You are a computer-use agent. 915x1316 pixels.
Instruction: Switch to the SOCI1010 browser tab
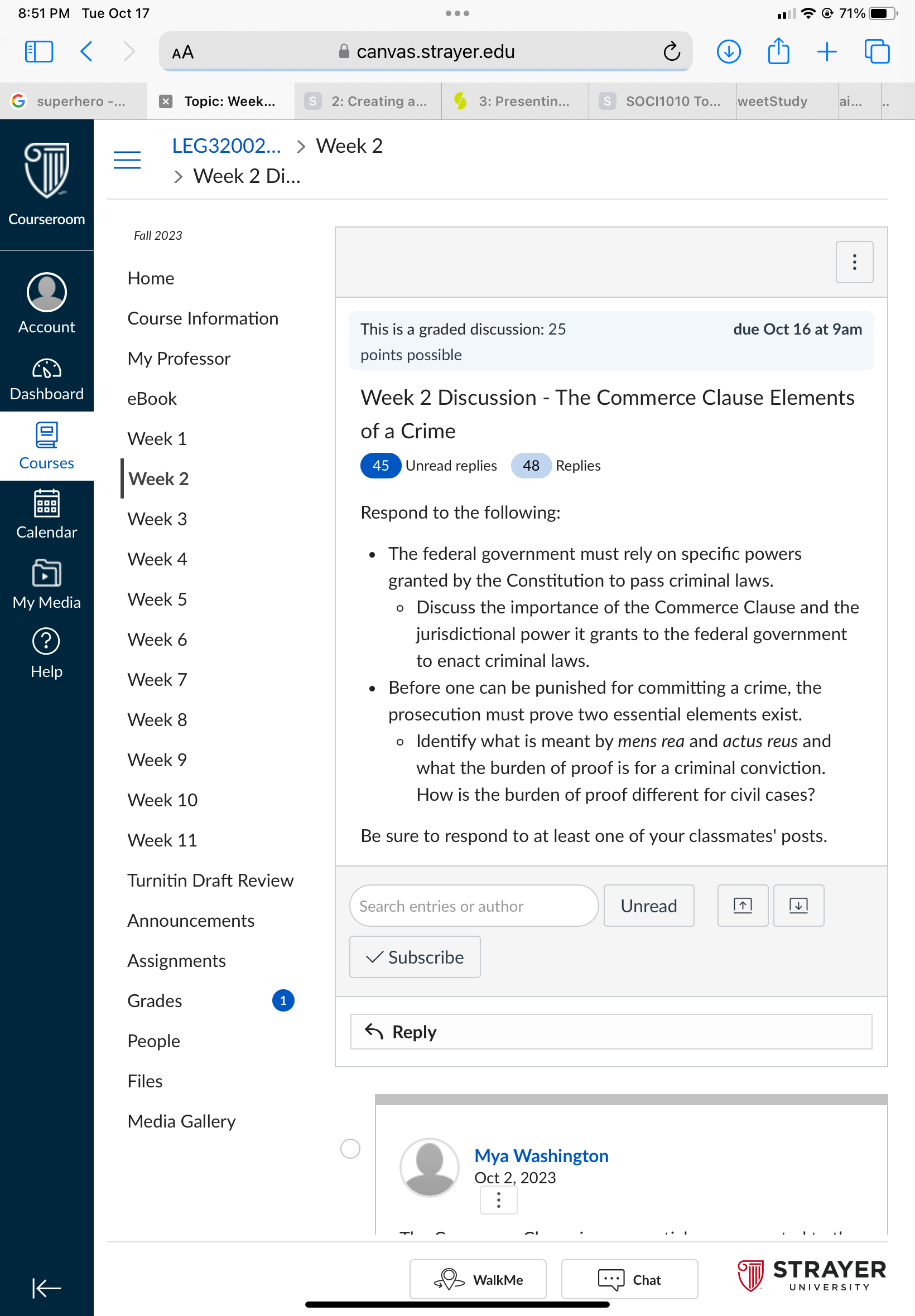[662, 101]
